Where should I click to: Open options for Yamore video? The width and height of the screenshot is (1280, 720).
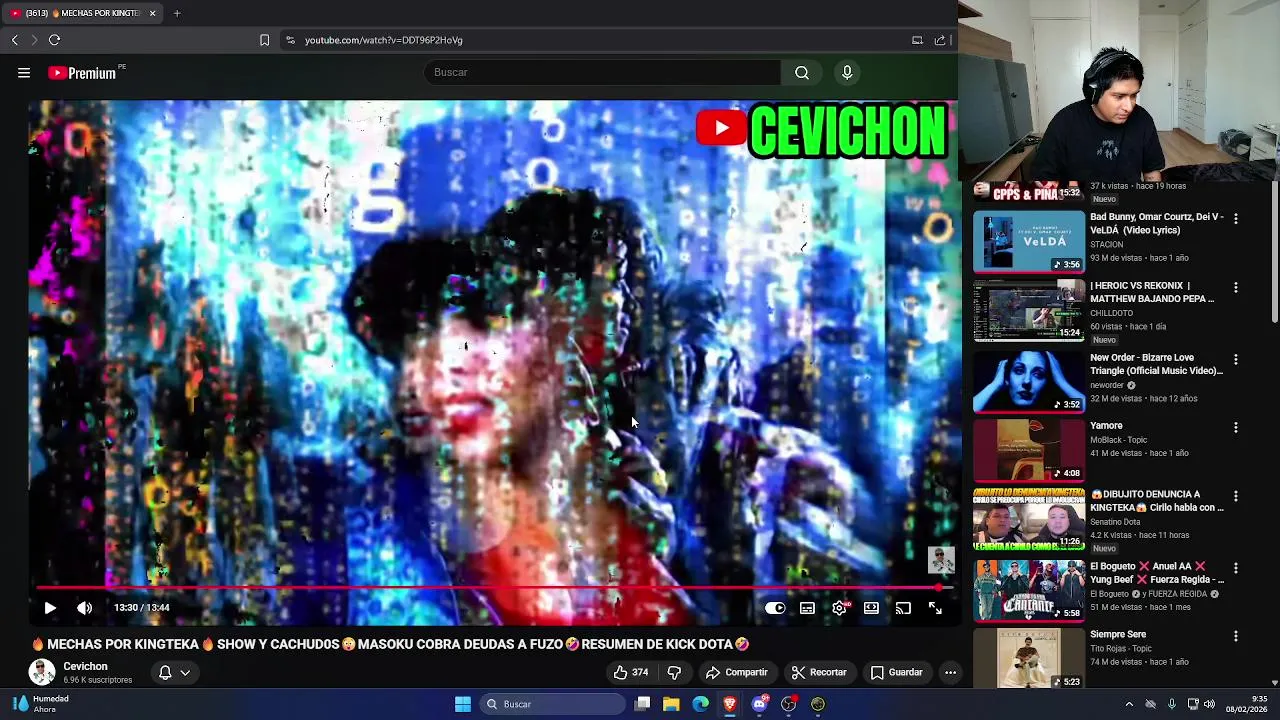coord(1236,427)
